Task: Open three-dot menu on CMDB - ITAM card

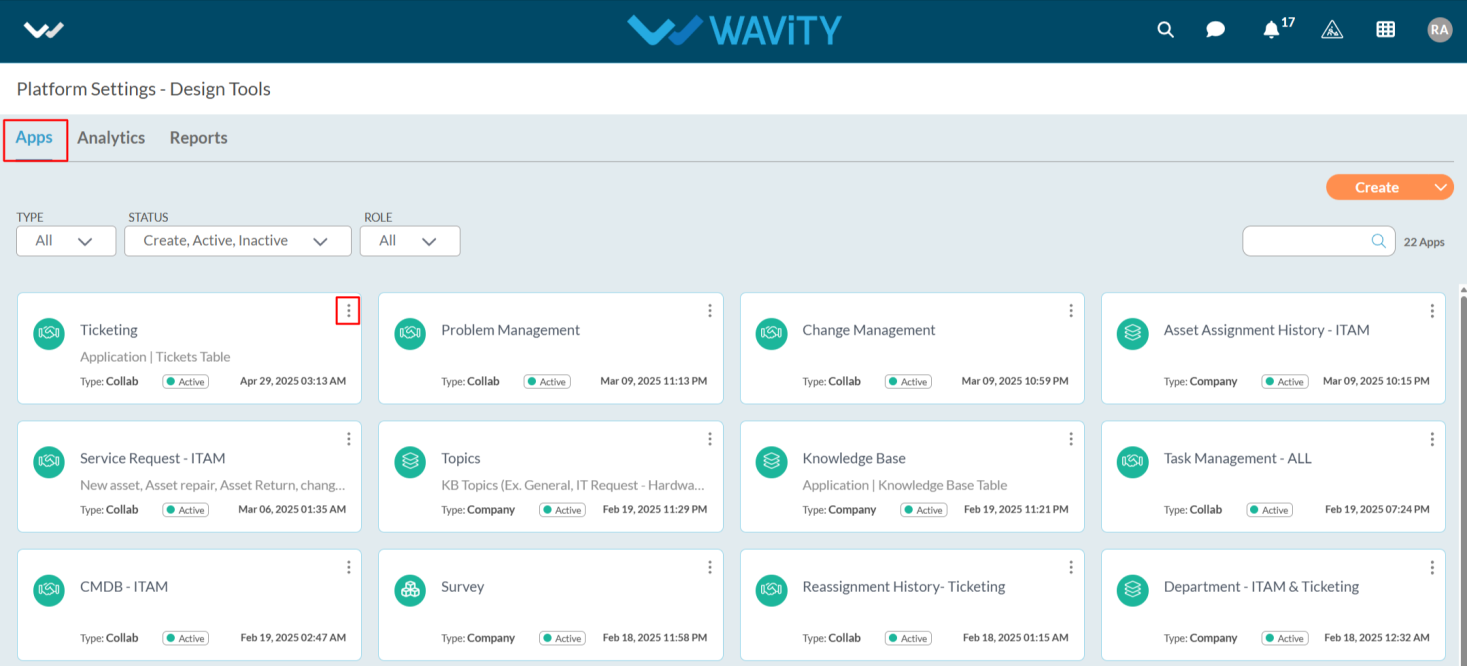Action: (348, 567)
